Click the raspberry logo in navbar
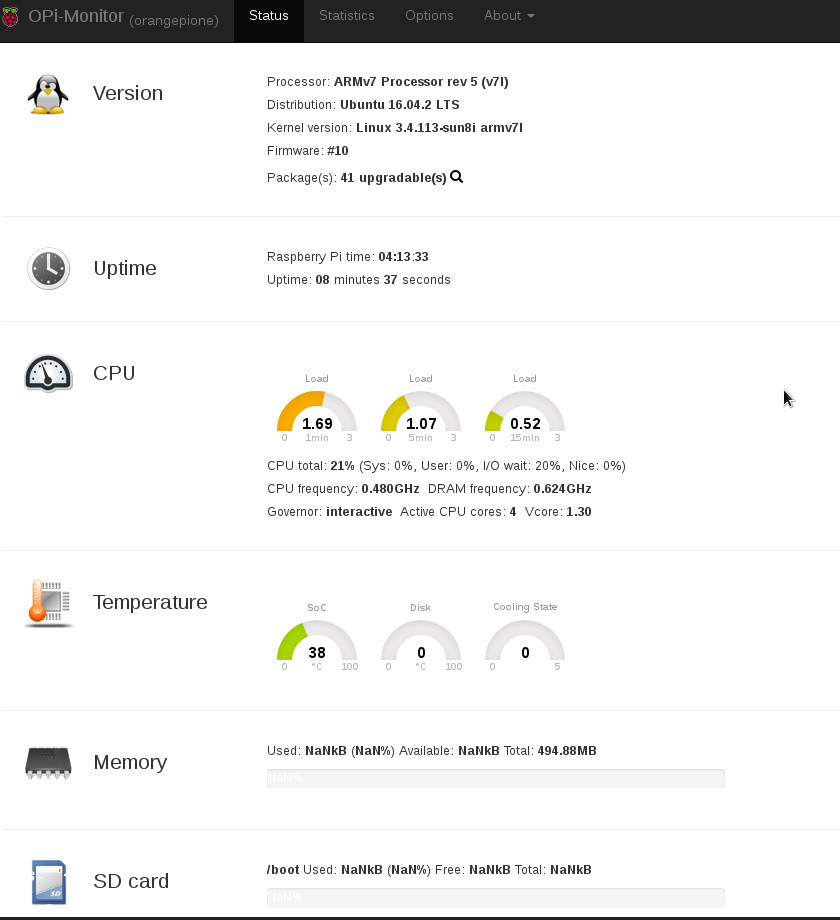The height and width of the screenshot is (920, 840). (11, 16)
